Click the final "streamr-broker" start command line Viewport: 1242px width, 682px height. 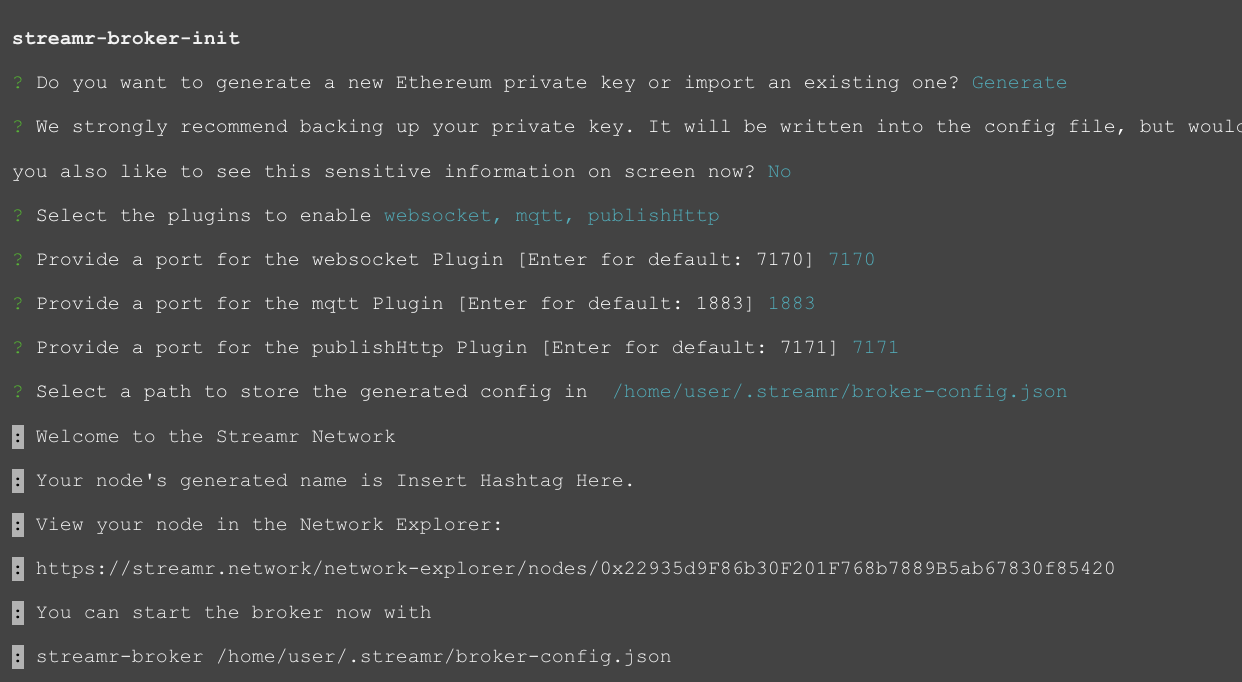pos(353,657)
